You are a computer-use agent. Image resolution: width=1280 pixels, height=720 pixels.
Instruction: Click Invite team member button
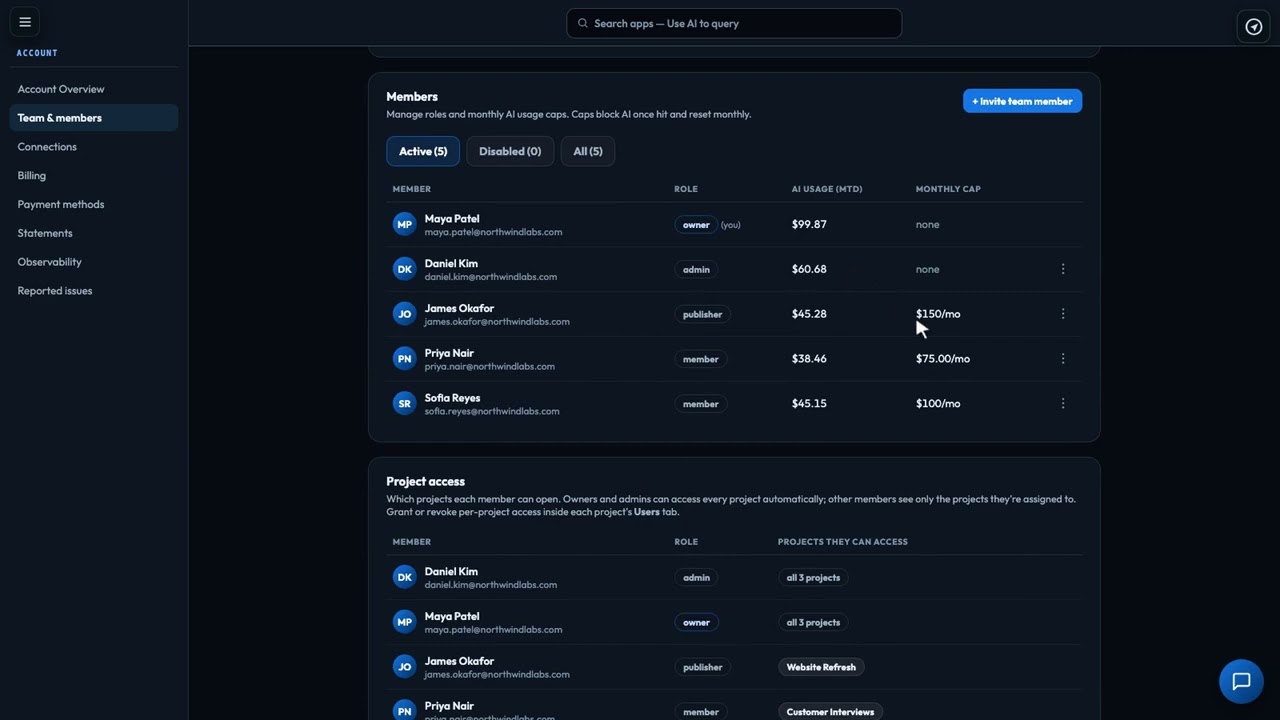1022,101
